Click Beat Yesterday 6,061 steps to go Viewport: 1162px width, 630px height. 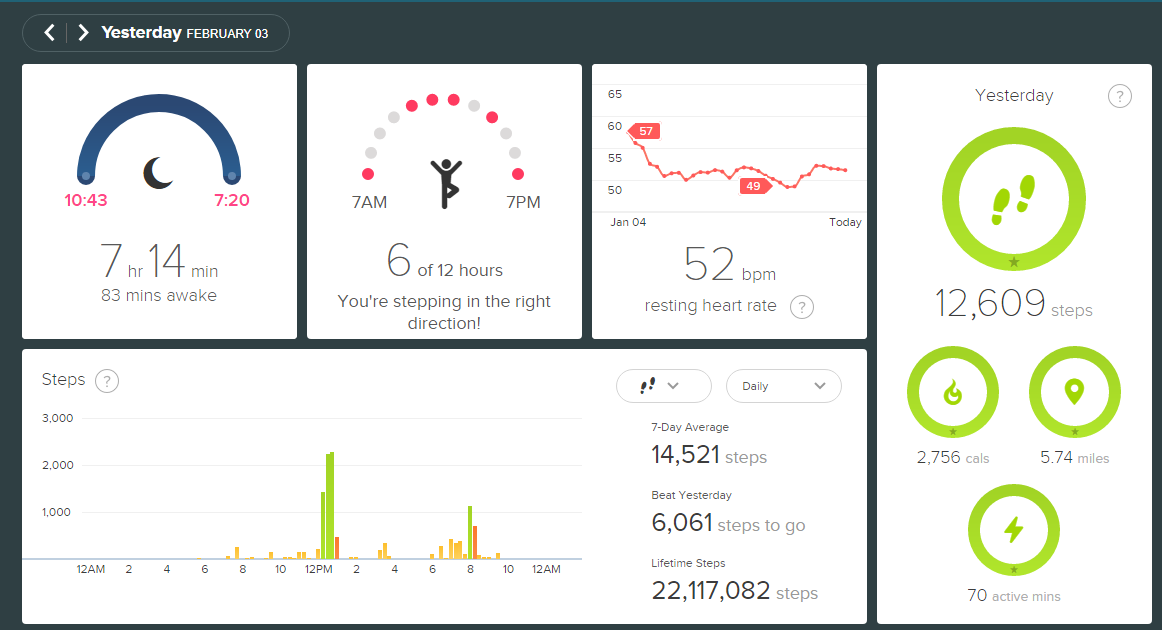click(728, 513)
